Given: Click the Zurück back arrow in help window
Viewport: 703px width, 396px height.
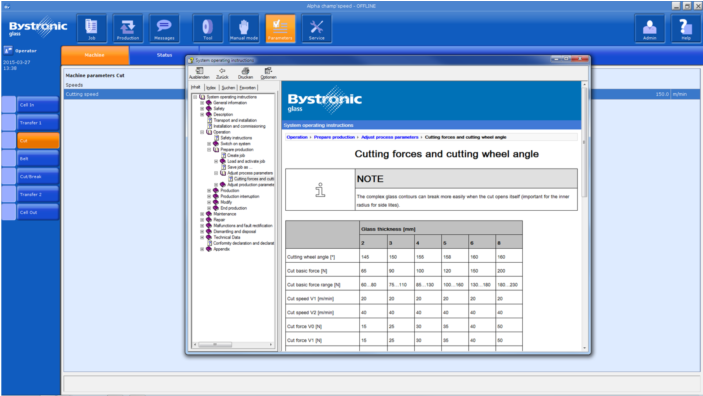Looking at the screenshot, I should pos(222,73).
